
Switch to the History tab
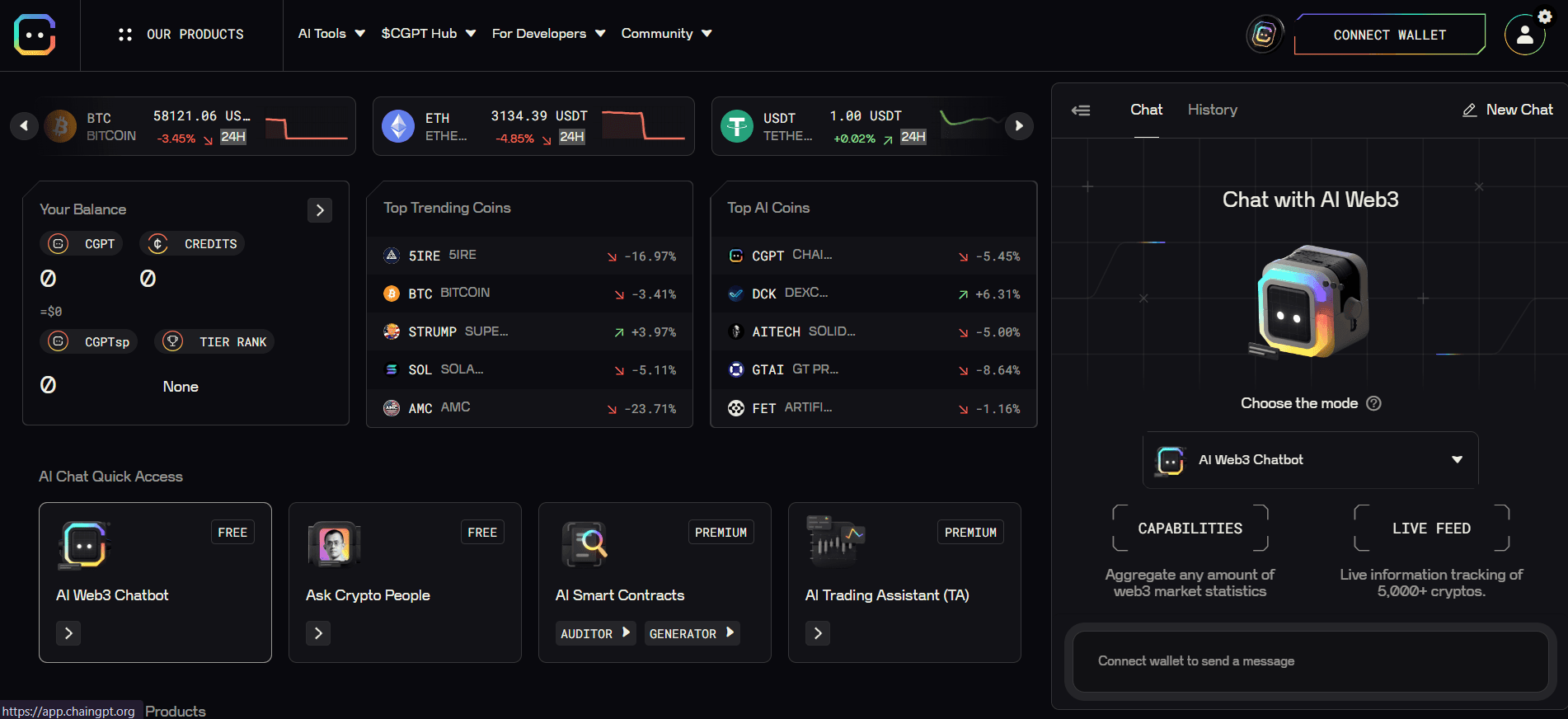tap(1213, 110)
